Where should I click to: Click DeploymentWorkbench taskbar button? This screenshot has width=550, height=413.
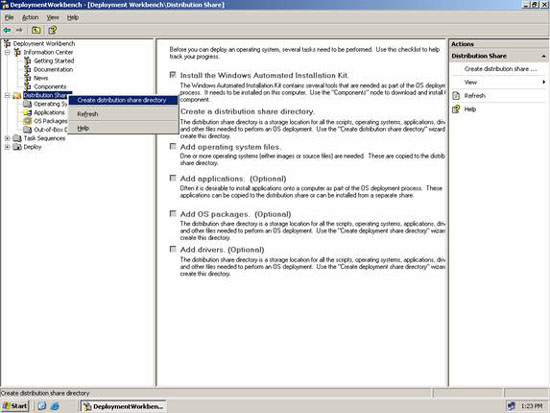(123, 406)
